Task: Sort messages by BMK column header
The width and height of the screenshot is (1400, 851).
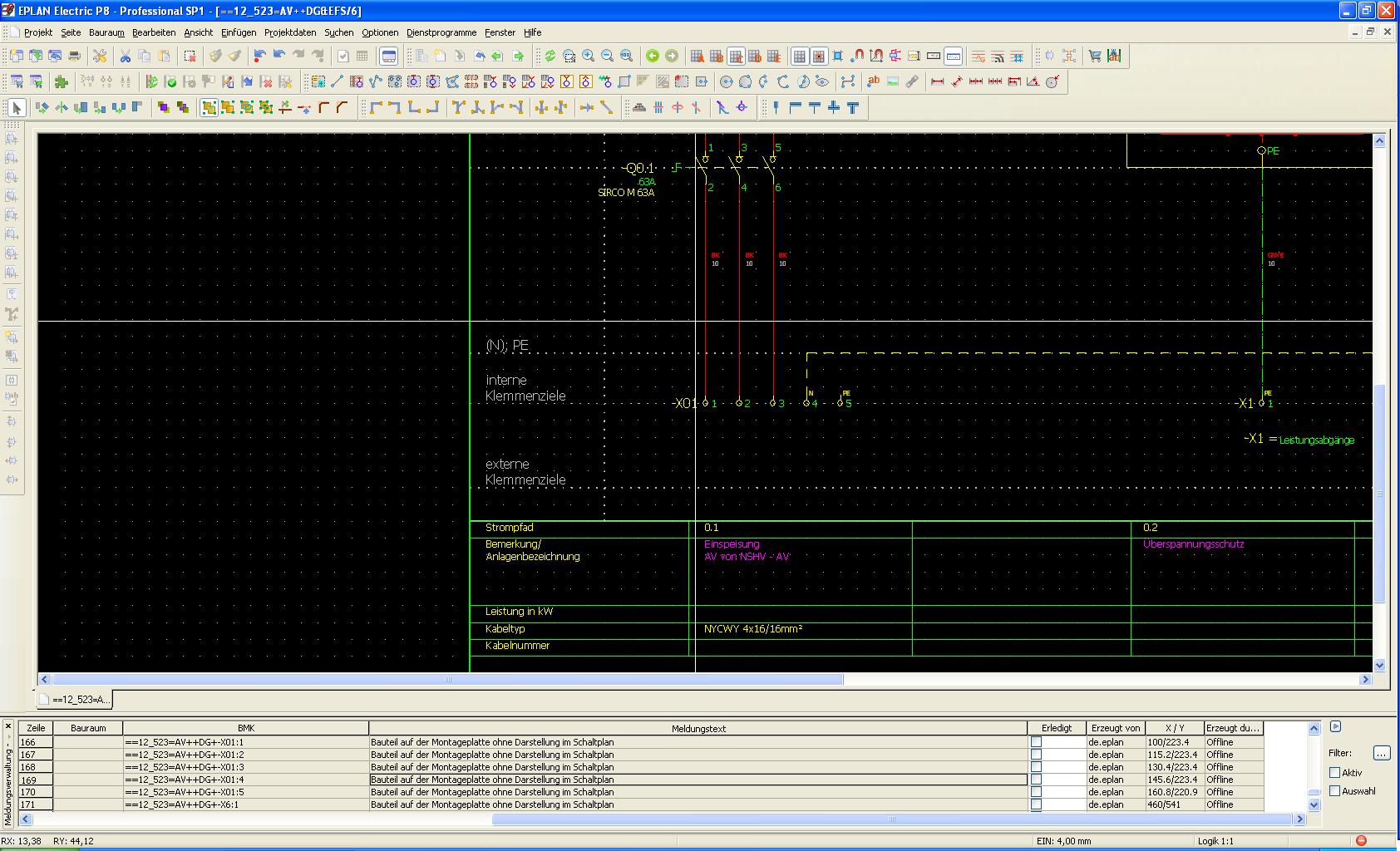Action: [246, 729]
